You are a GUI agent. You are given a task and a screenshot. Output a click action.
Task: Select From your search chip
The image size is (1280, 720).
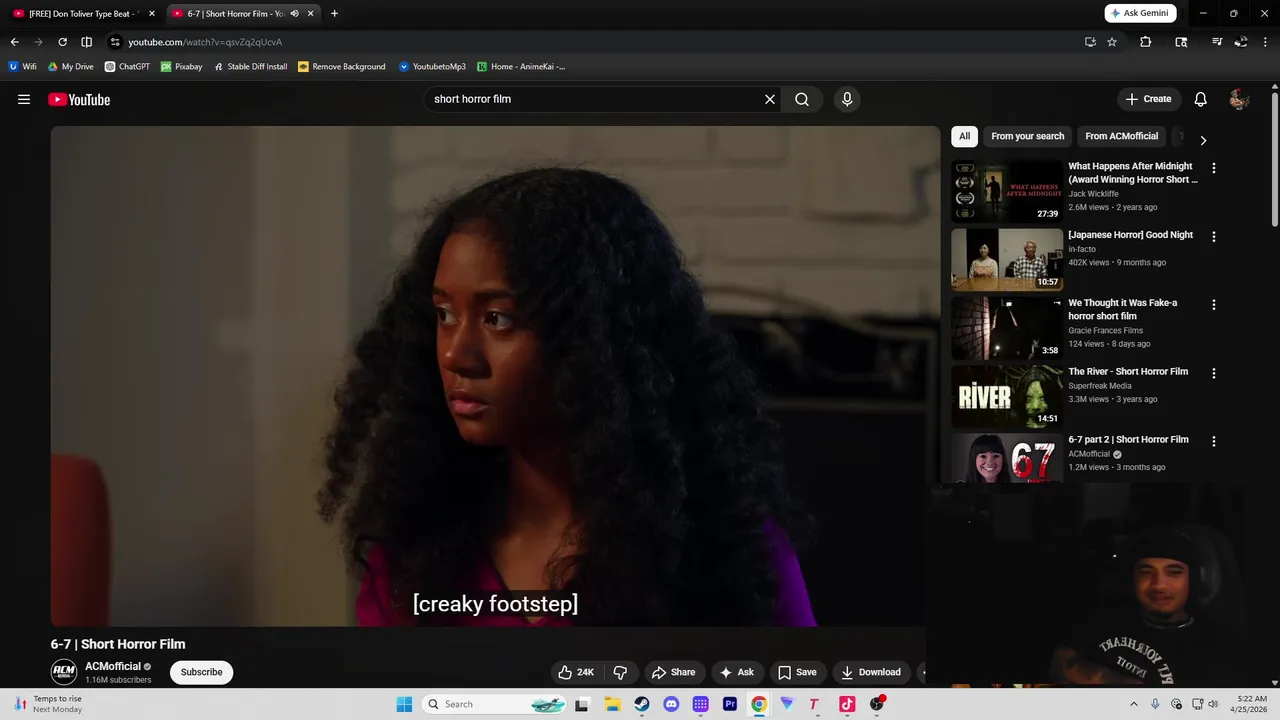[1027, 136]
